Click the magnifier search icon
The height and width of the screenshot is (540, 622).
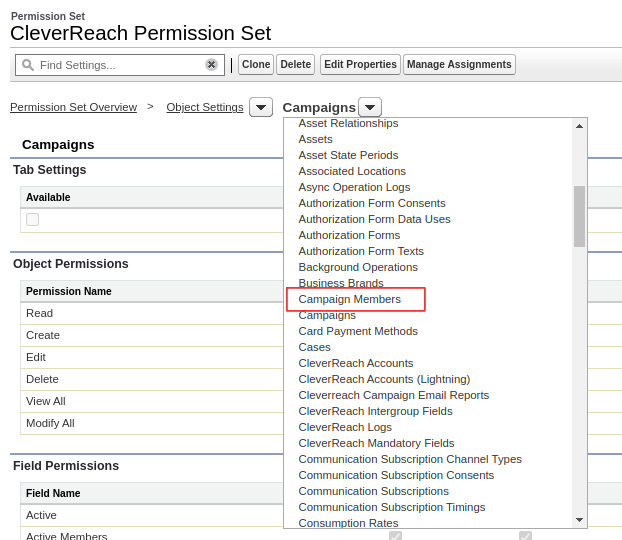tap(27, 65)
